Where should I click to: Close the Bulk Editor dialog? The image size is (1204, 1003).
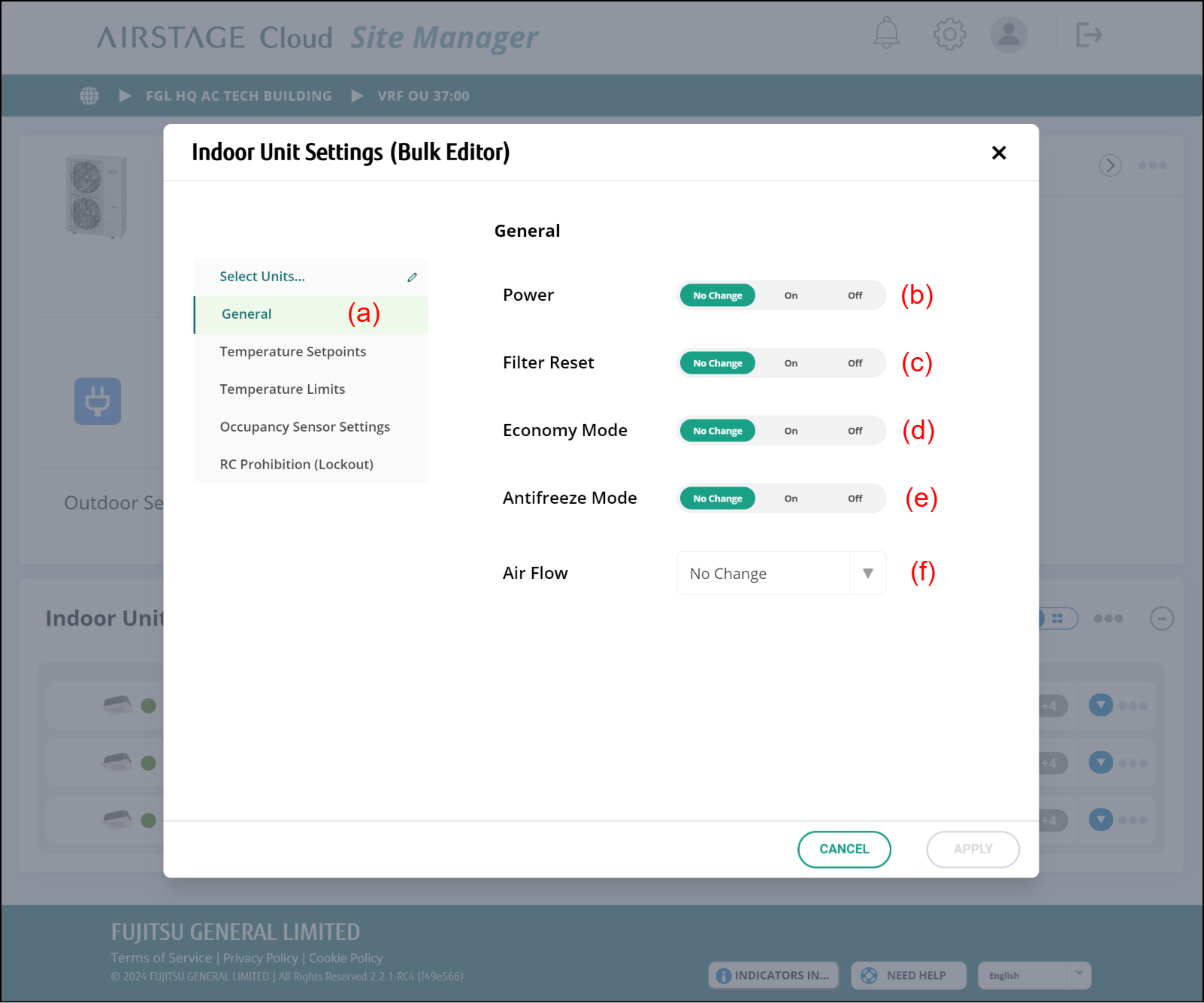[x=999, y=153]
